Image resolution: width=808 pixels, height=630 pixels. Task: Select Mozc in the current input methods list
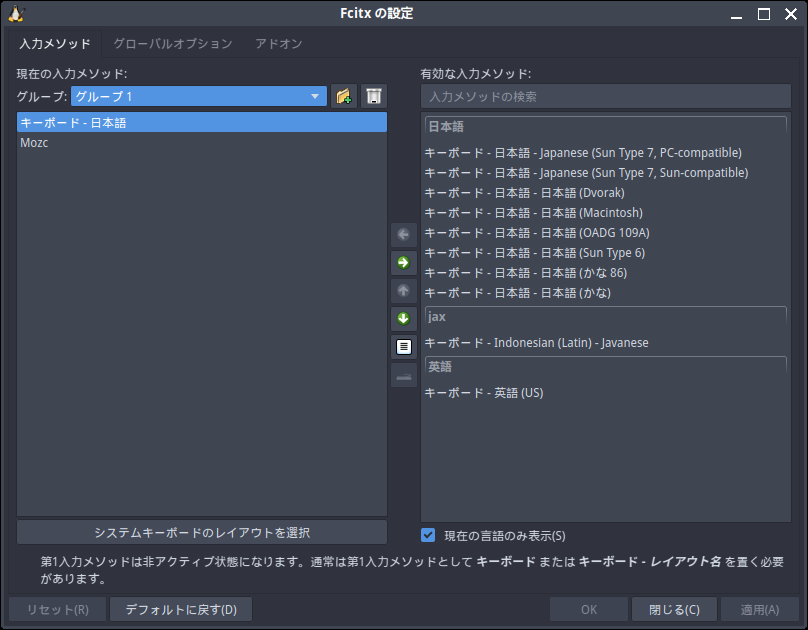coord(201,143)
